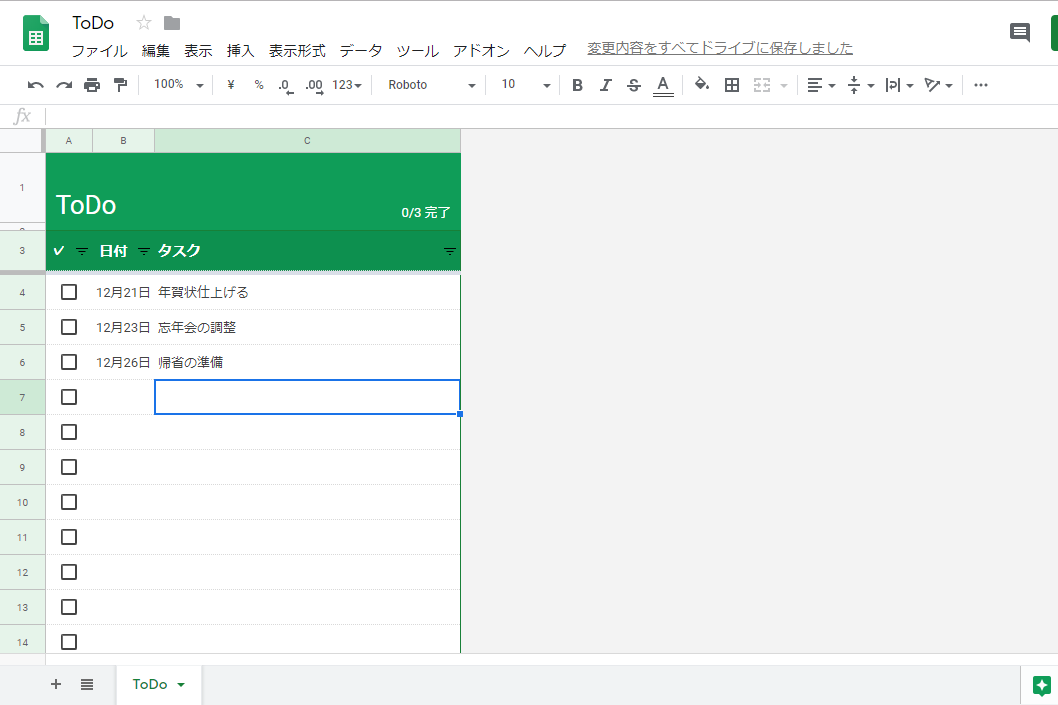The image size is (1058, 705).
Task: Open the text wrapping dropdown
Action: click(x=899, y=85)
